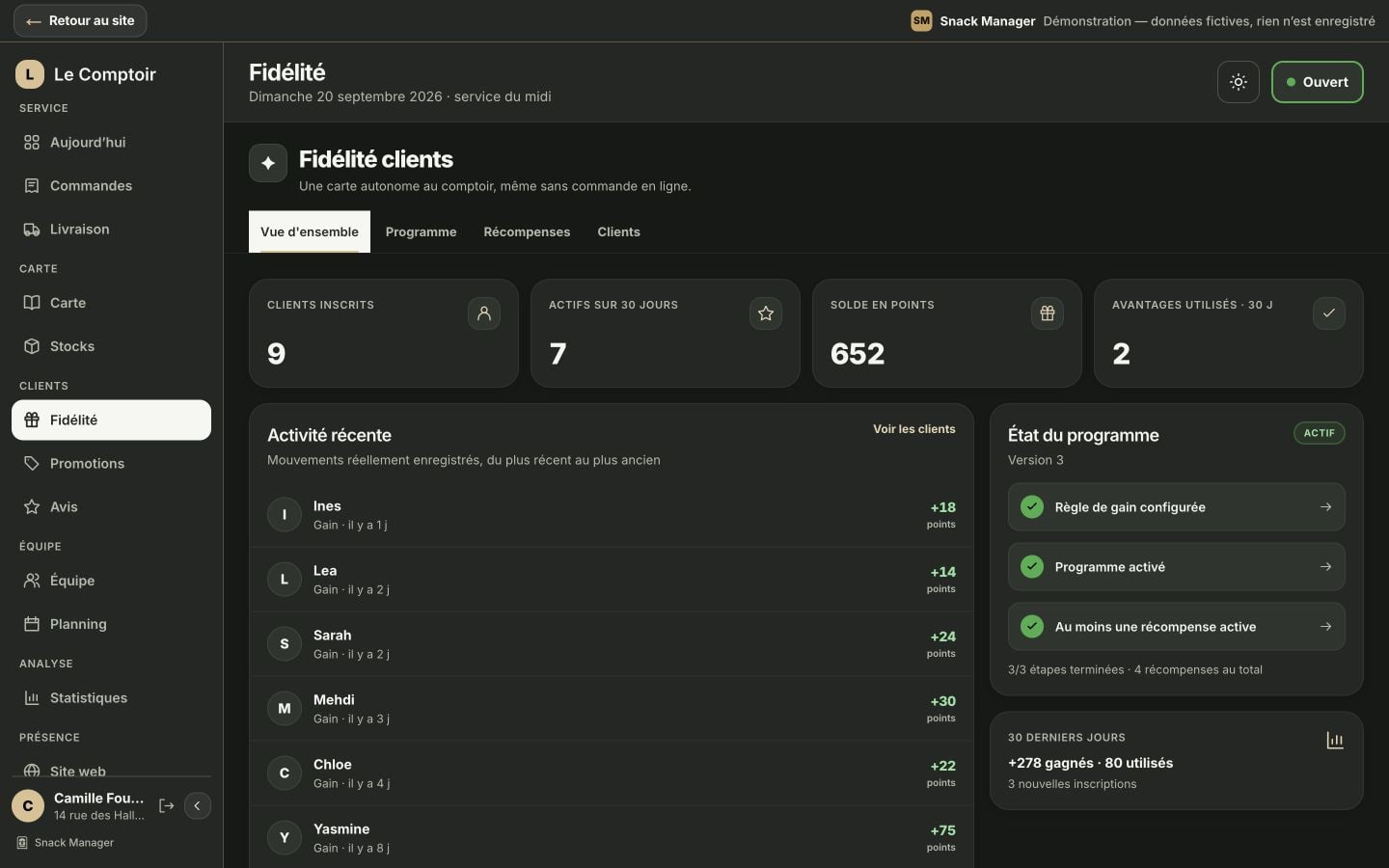This screenshot has height=868, width=1389.
Task: Switch to the Programme tab
Action: click(421, 231)
